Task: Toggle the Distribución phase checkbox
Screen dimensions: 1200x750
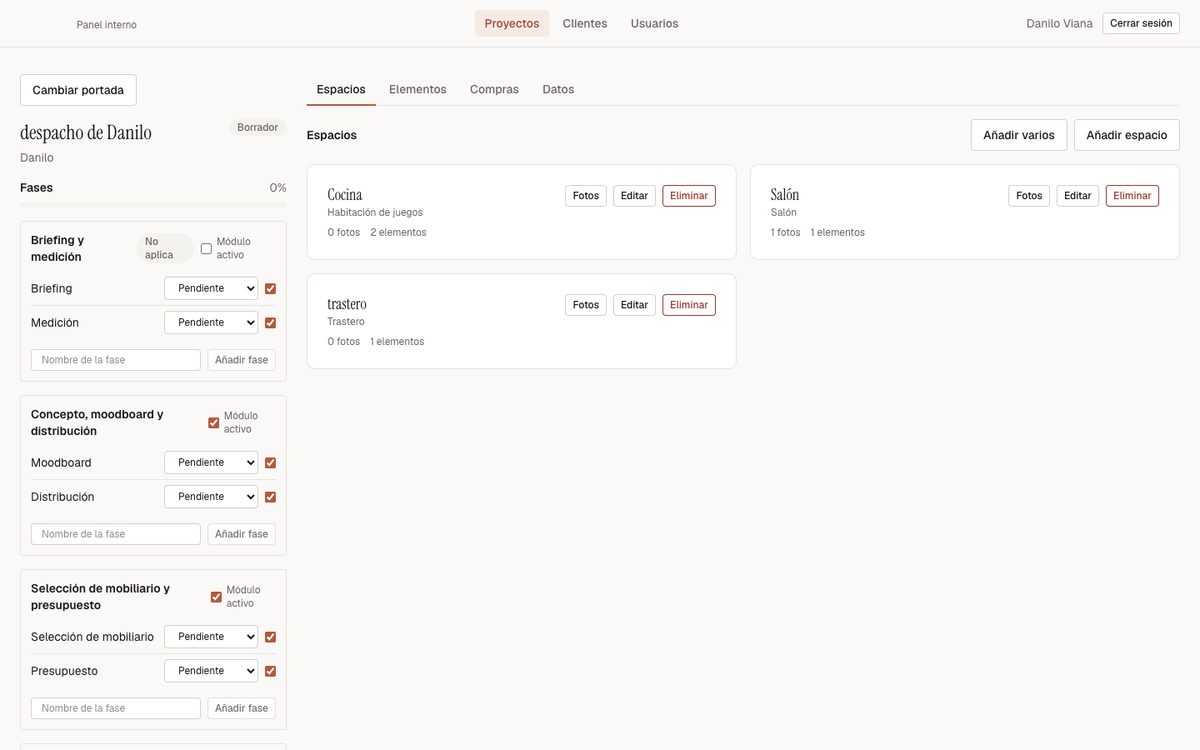Action: [x=270, y=496]
